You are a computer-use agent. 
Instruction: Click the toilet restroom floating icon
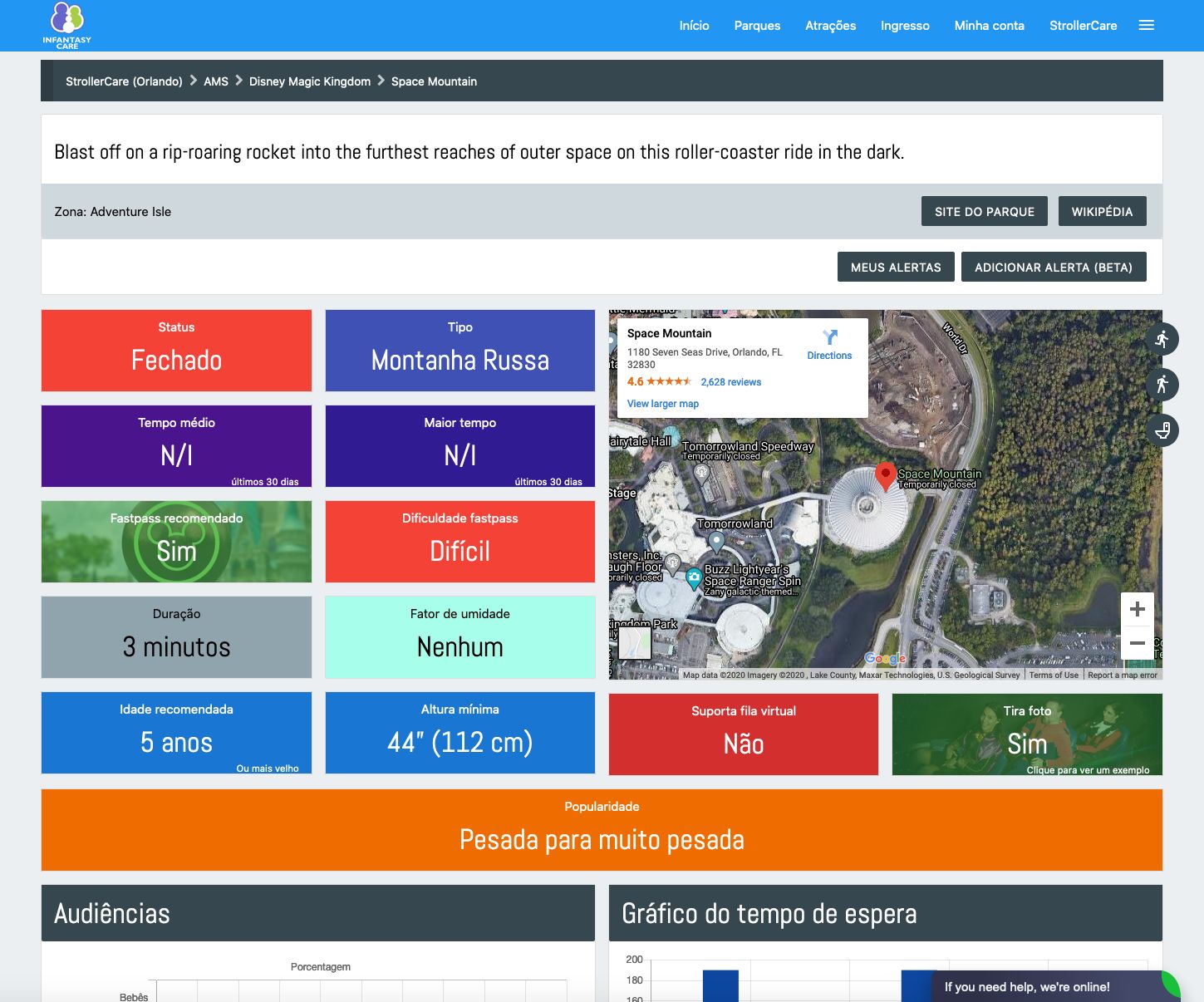tap(1162, 430)
